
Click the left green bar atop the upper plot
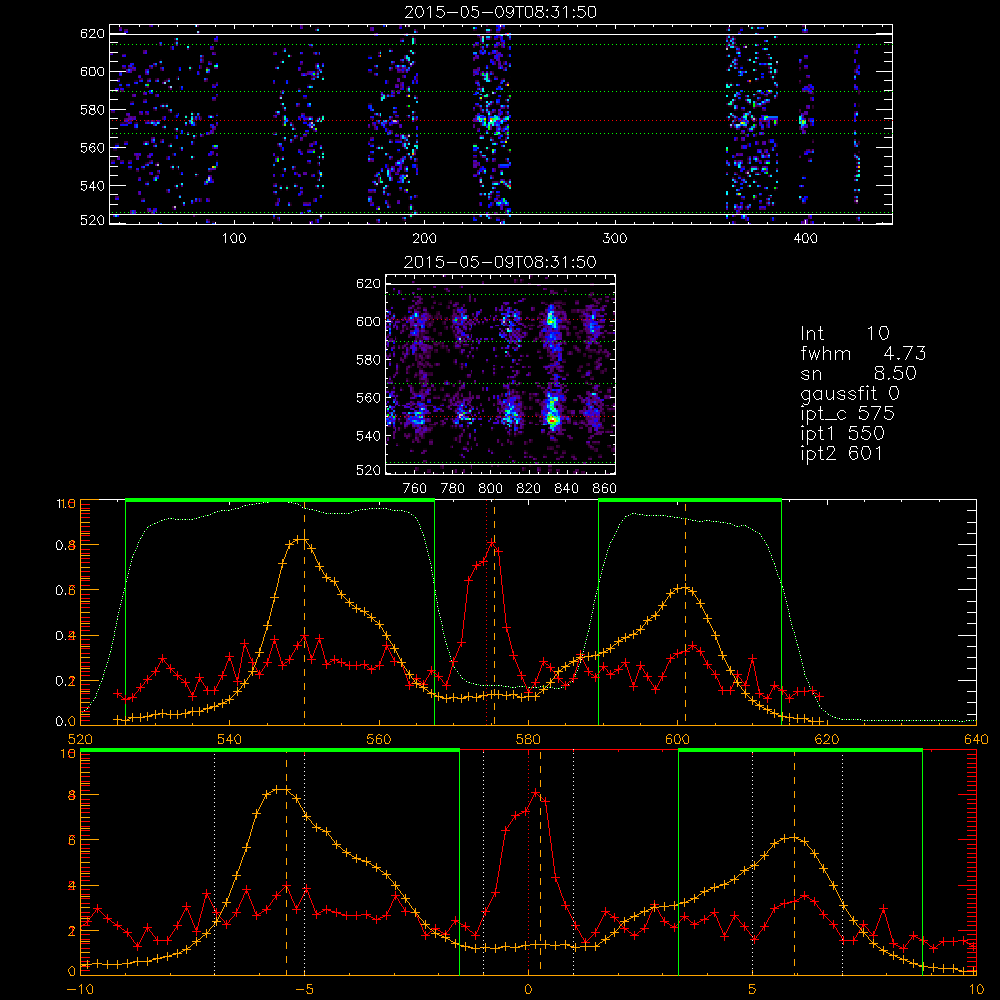[x=280, y=500]
